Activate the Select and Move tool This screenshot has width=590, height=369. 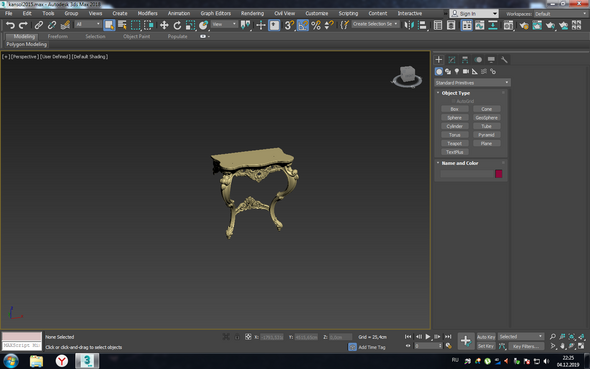click(164, 25)
